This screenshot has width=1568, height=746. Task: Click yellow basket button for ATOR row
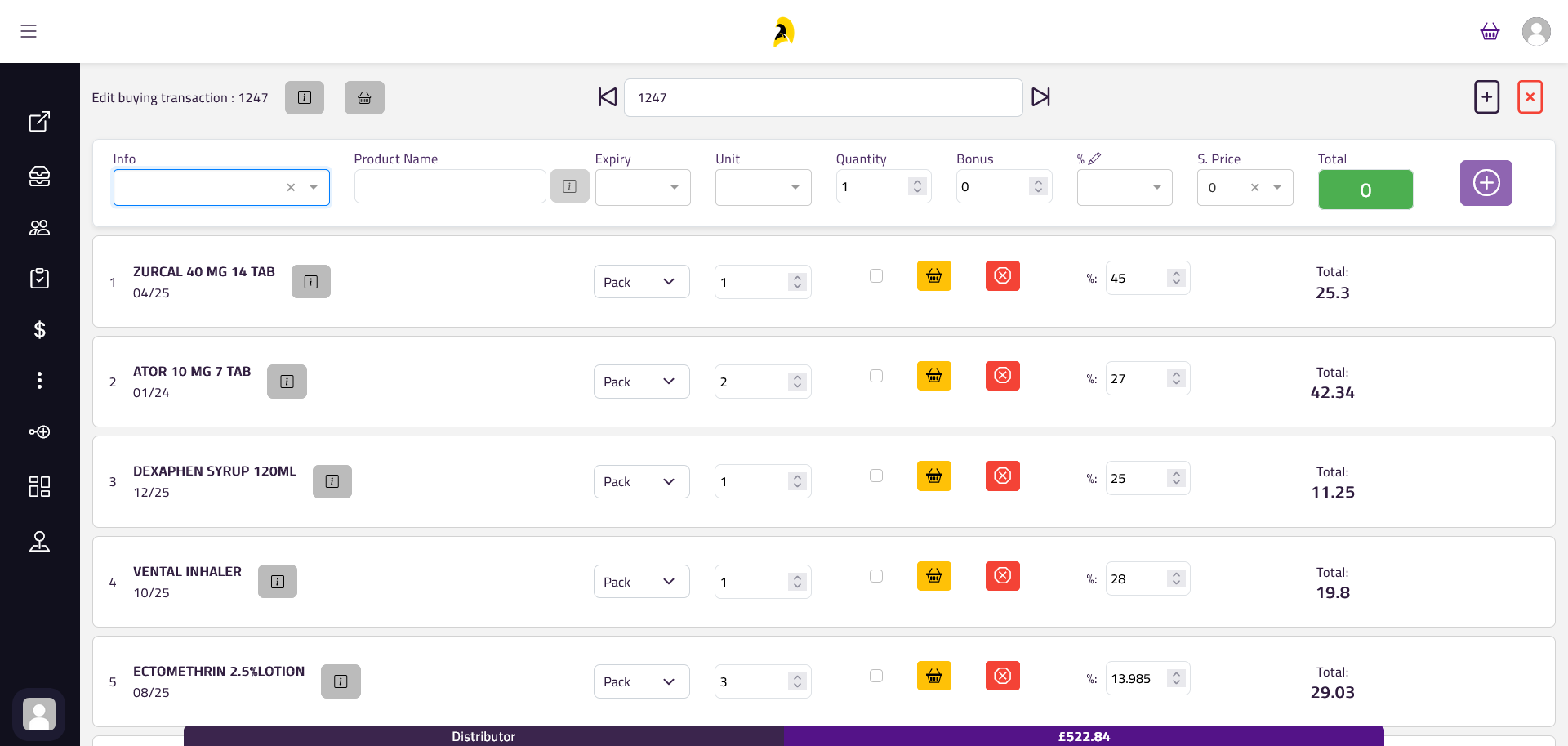pyautogui.click(x=934, y=376)
